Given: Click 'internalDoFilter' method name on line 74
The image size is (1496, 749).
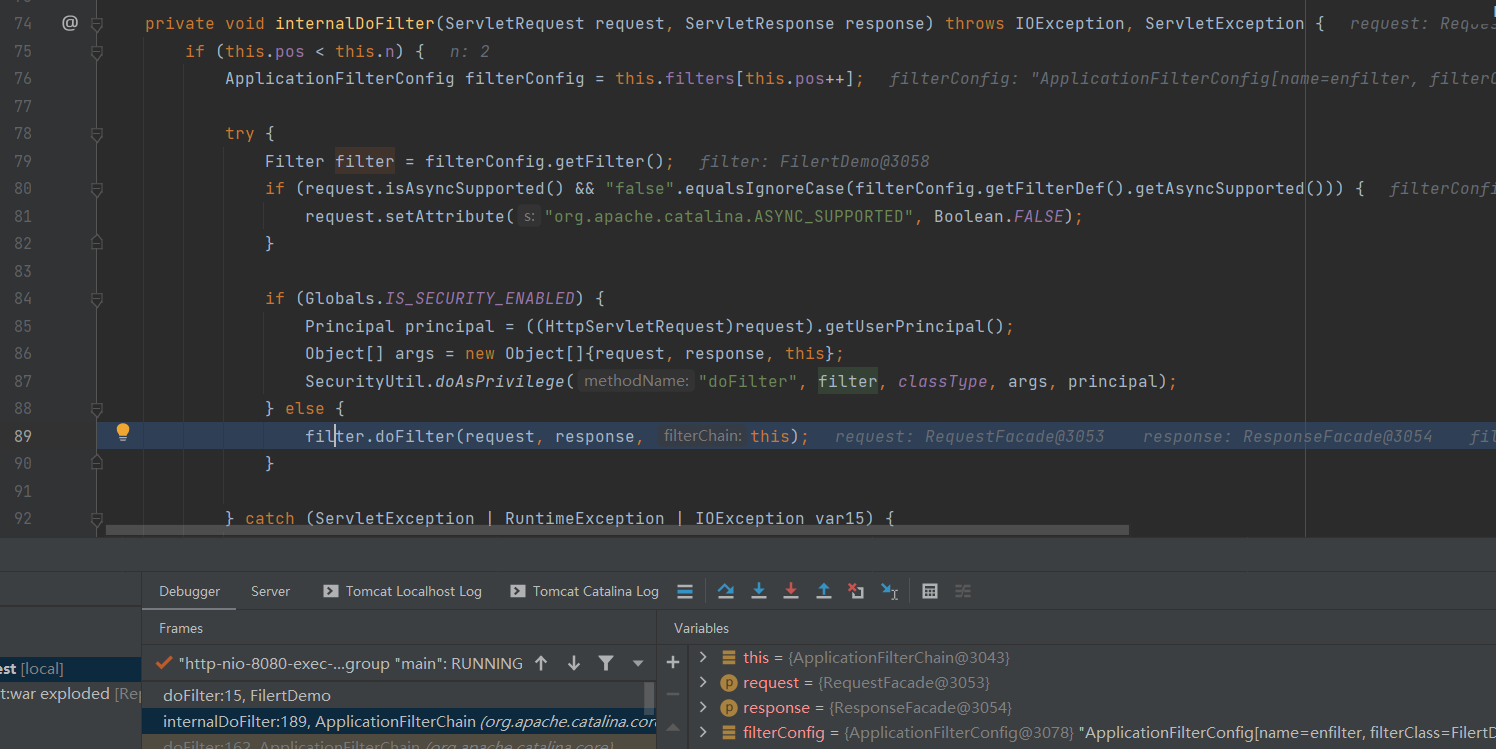Looking at the screenshot, I should click(355, 23).
